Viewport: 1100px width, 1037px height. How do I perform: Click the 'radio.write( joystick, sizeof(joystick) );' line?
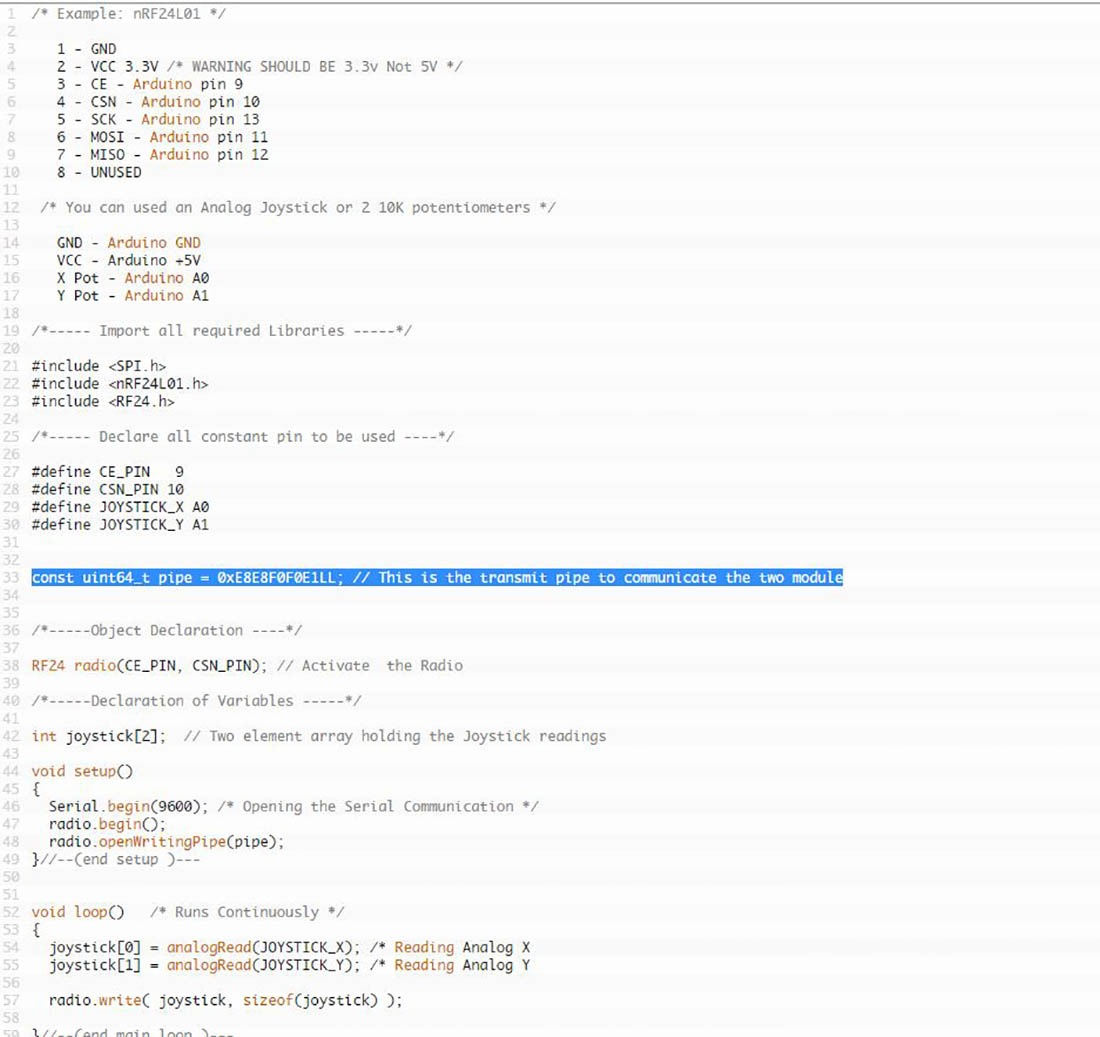click(x=225, y=1001)
